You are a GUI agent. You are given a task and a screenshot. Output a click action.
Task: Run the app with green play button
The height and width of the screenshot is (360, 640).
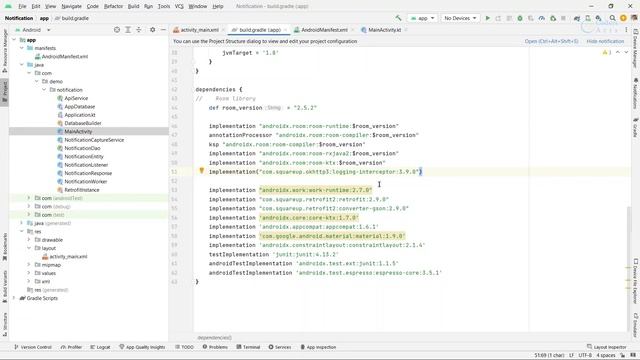(x=487, y=18)
